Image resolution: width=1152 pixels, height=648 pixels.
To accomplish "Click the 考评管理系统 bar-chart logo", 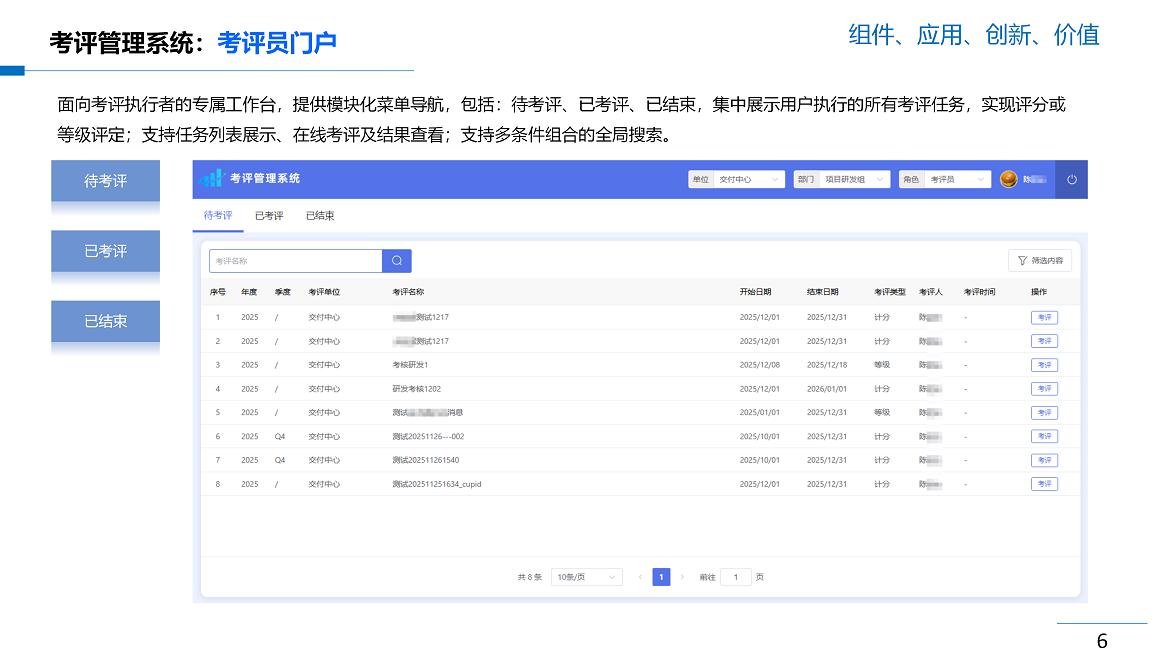I will pos(211,179).
